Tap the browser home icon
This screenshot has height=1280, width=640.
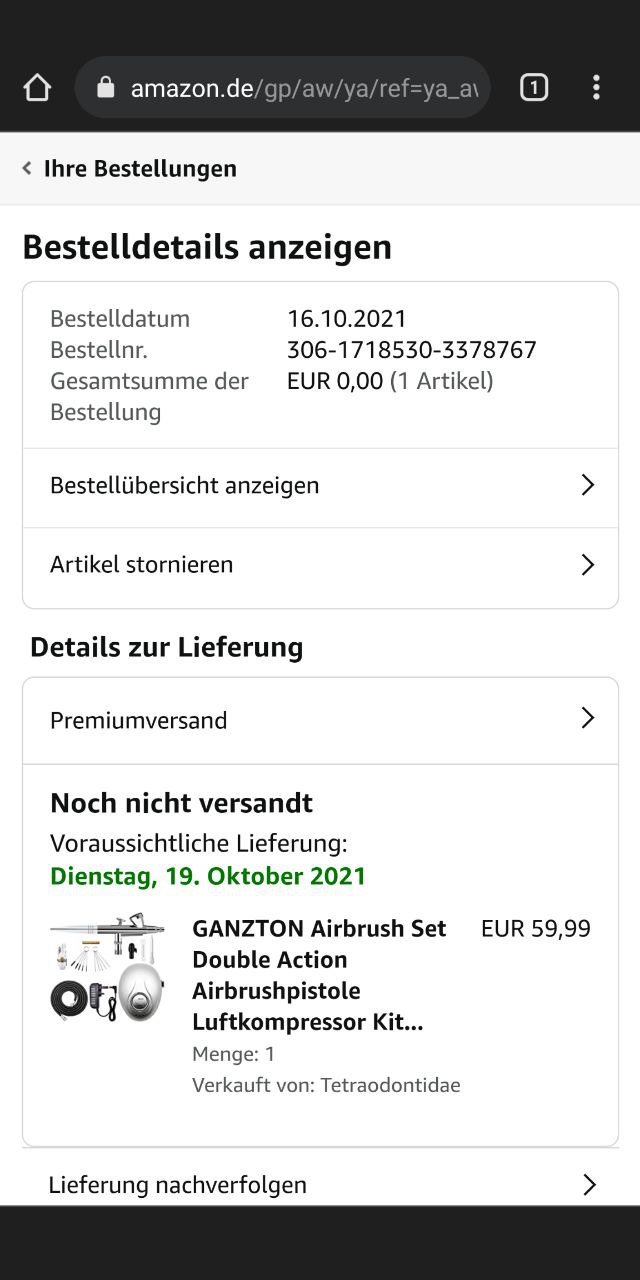pyautogui.click(x=37, y=88)
